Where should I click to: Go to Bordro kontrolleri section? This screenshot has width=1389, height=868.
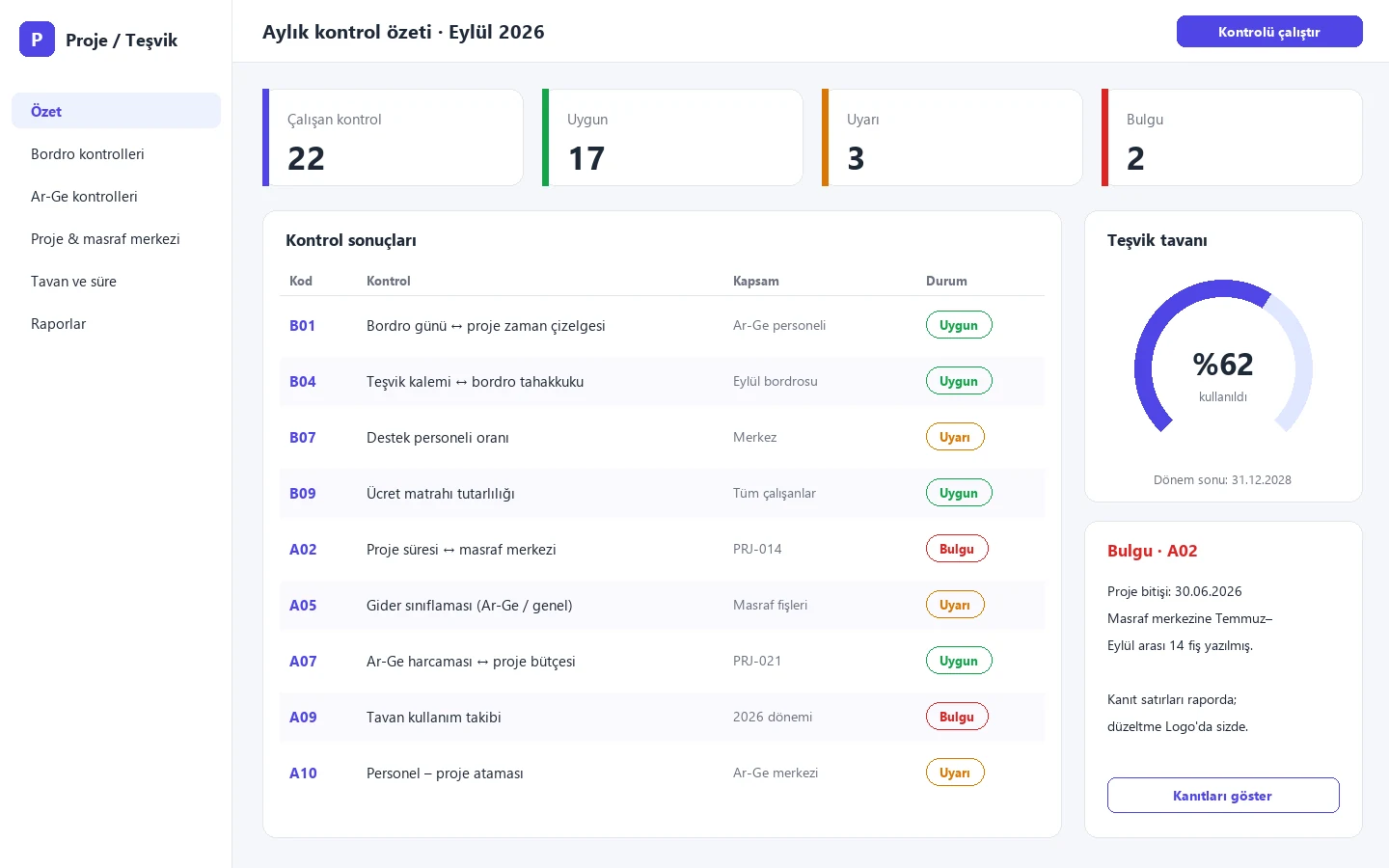116,153
